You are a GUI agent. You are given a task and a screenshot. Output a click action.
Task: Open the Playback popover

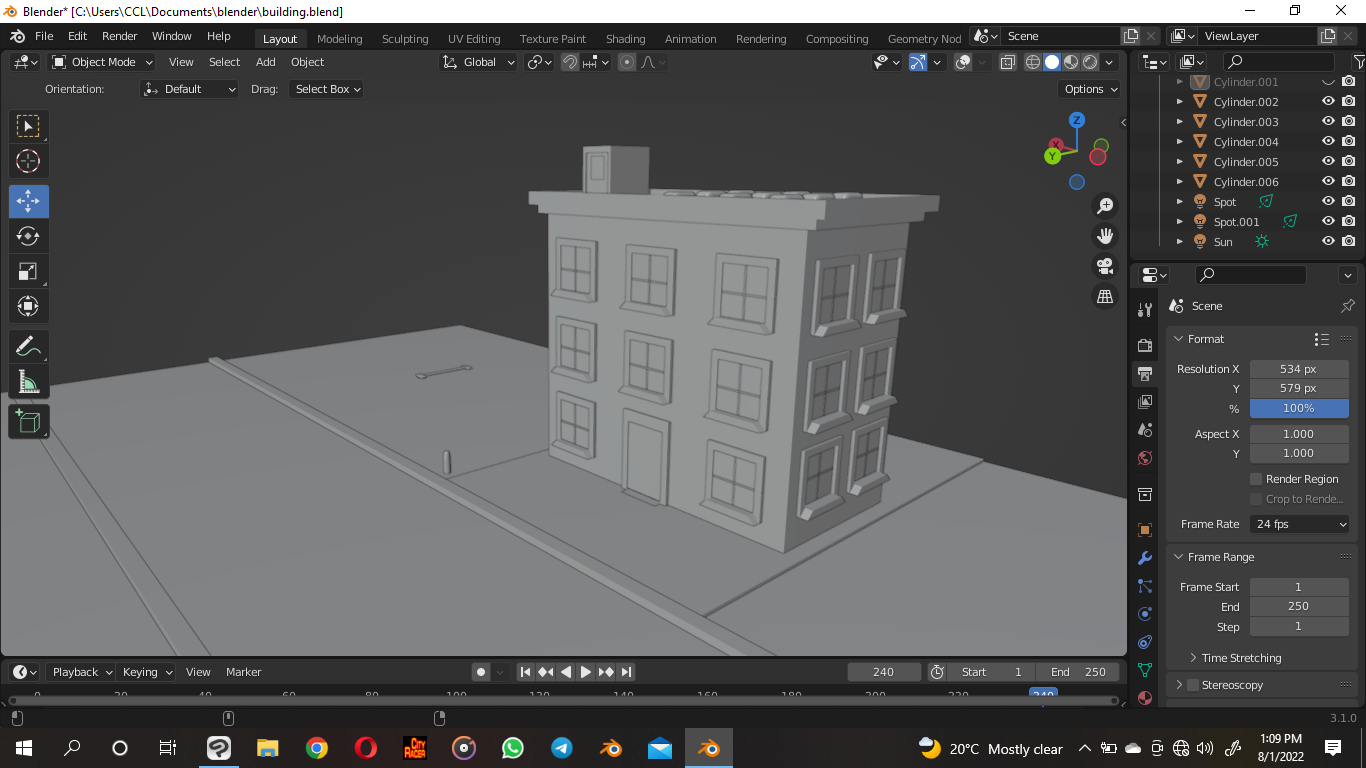coord(81,672)
